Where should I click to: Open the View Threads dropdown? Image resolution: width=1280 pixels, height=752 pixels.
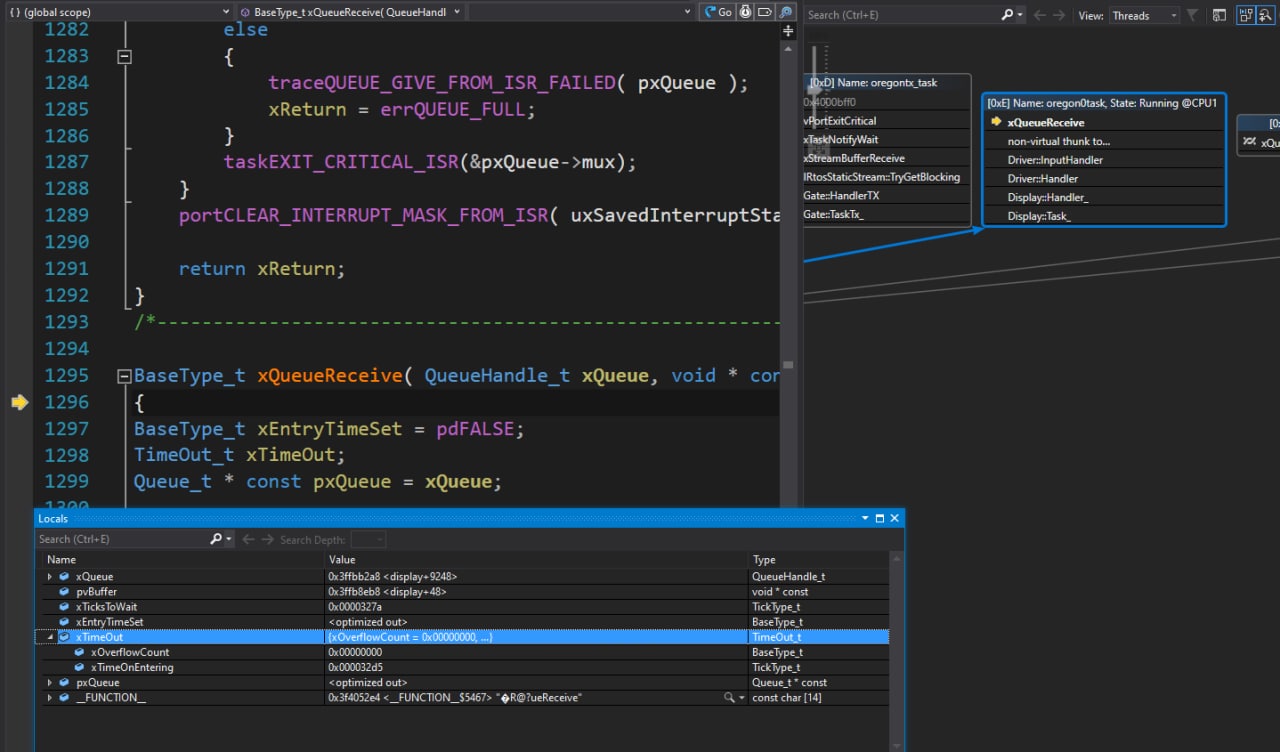pyautogui.click(x=1144, y=15)
